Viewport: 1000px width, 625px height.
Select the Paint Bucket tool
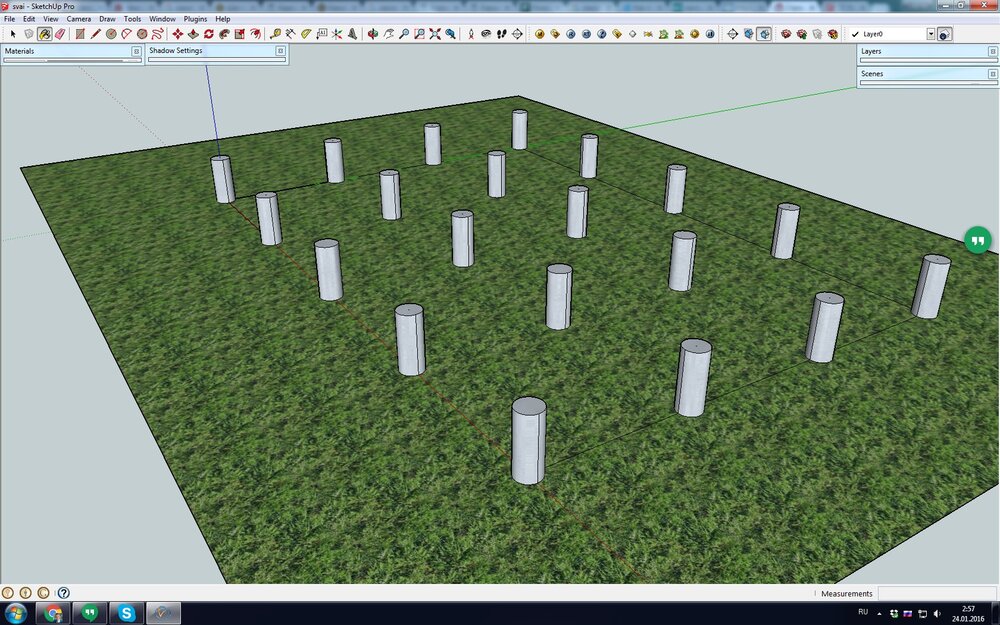pos(45,34)
